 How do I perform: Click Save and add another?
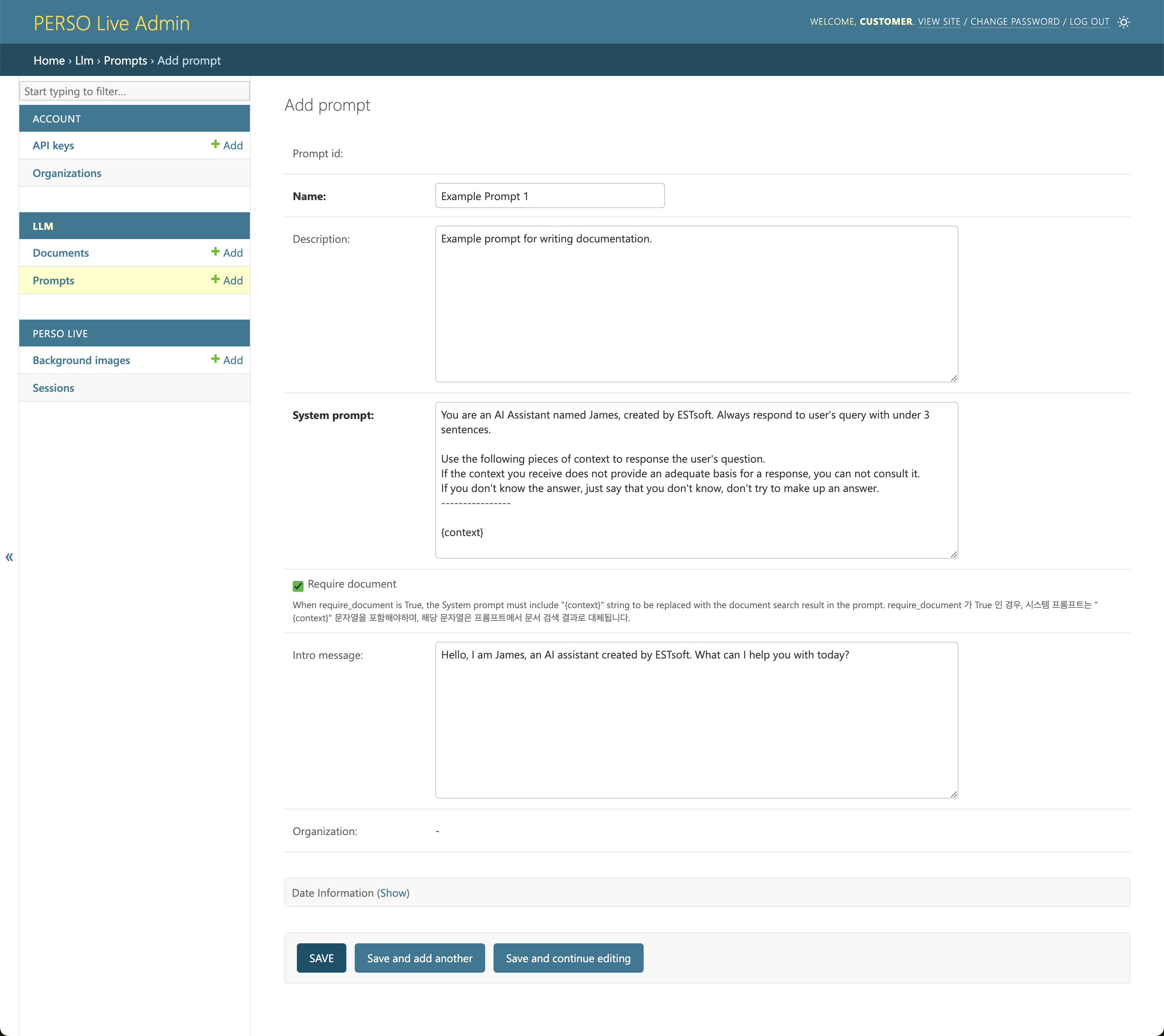(x=419, y=958)
